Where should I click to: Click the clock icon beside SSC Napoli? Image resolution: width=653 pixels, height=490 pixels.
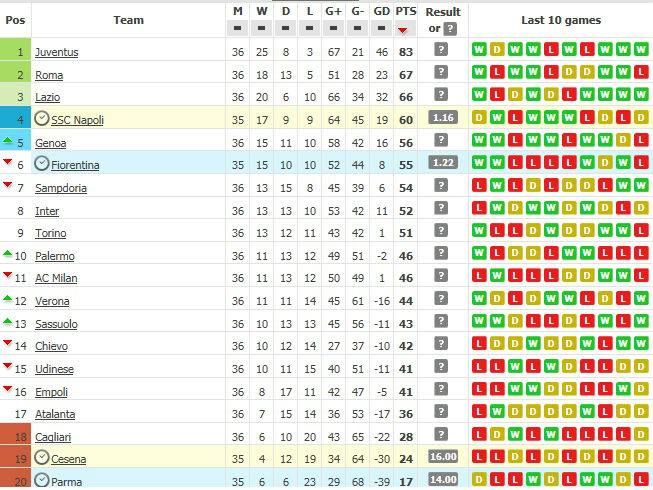(42, 119)
